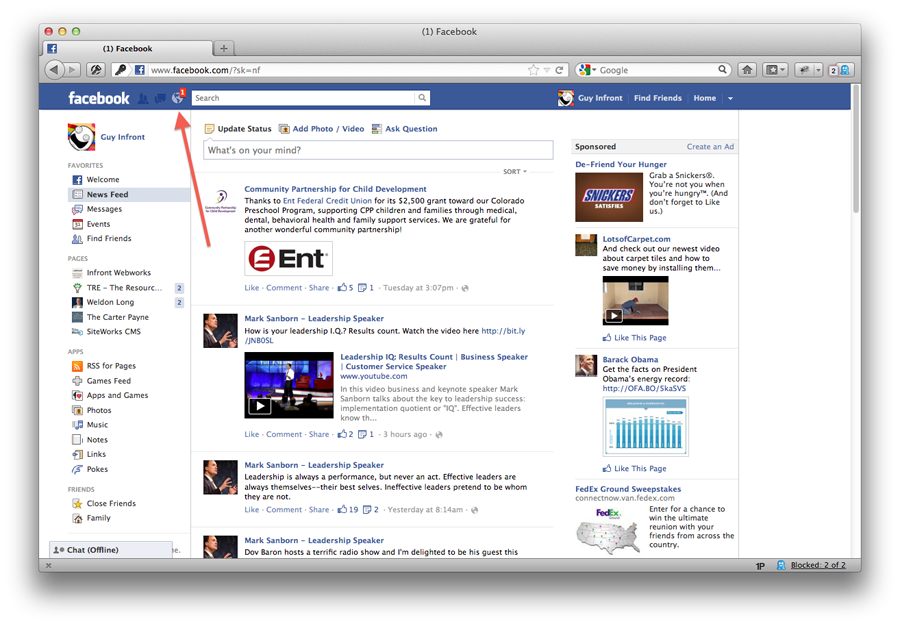Image resolution: width=900 pixels, height=626 pixels.
Task: Select the (1) Facebook browser tab
Action: [x=127, y=49]
